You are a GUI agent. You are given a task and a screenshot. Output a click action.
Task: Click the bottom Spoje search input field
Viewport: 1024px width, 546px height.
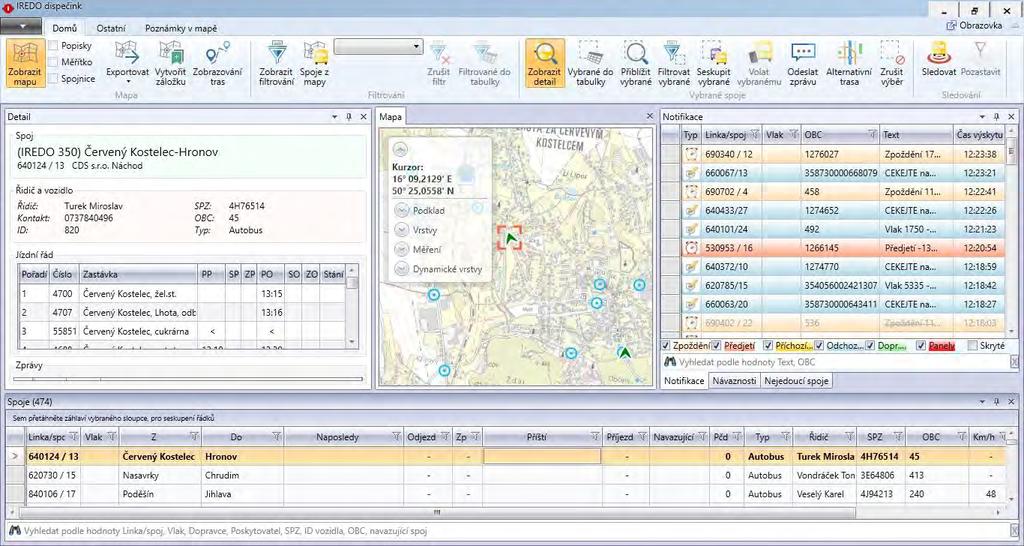tap(516, 530)
